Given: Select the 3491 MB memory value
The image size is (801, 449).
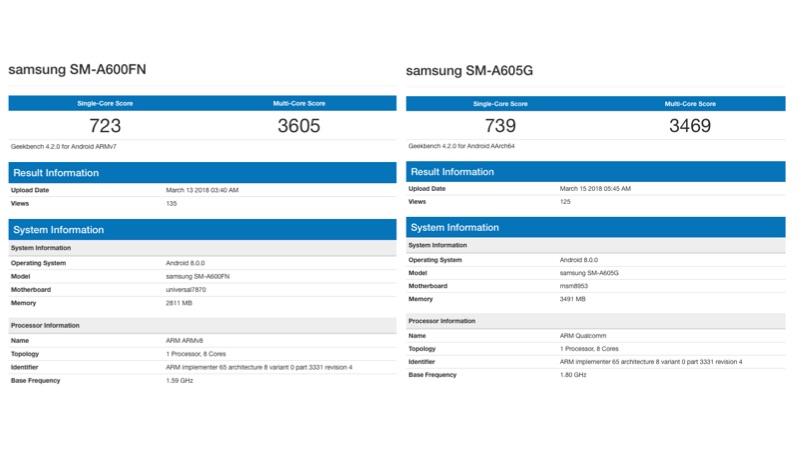Looking at the screenshot, I should pyautogui.click(x=574, y=299).
